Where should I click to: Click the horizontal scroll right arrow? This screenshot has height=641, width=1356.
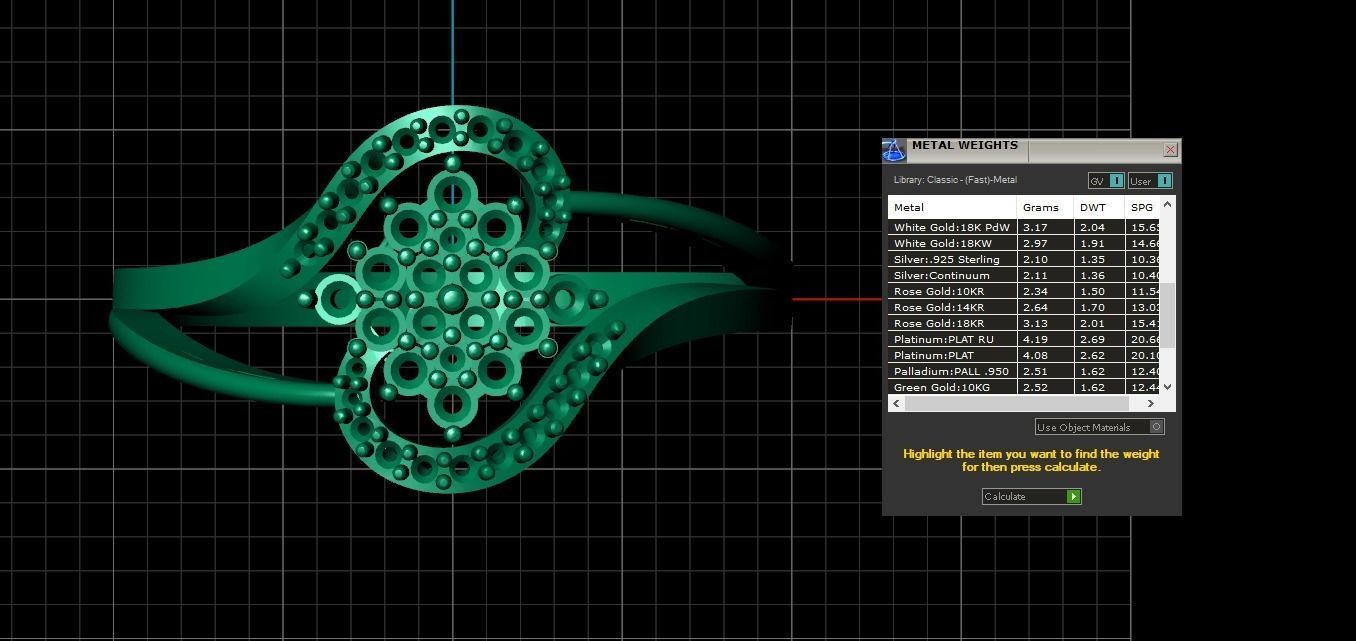[1150, 403]
